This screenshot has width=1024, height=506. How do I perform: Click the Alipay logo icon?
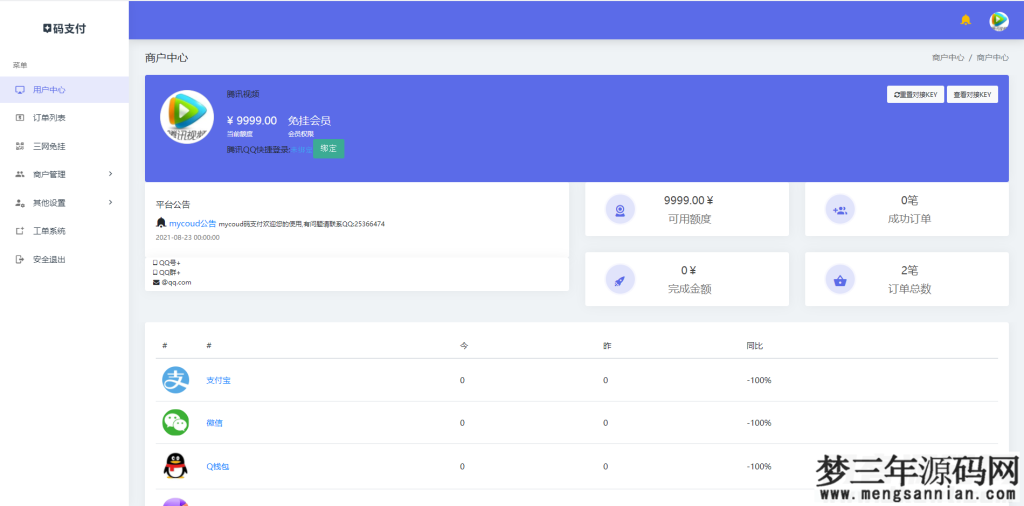(x=175, y=380)
